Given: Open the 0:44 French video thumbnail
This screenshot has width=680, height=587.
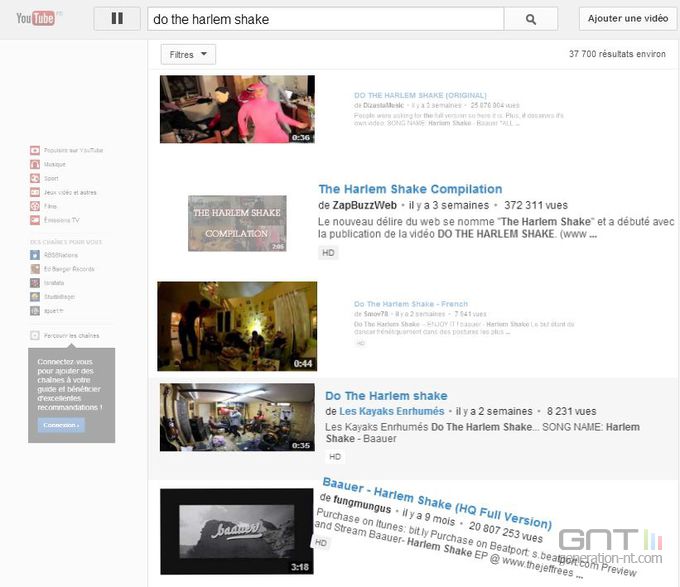Looking at the screenshot, I should (x=237, y=326).
